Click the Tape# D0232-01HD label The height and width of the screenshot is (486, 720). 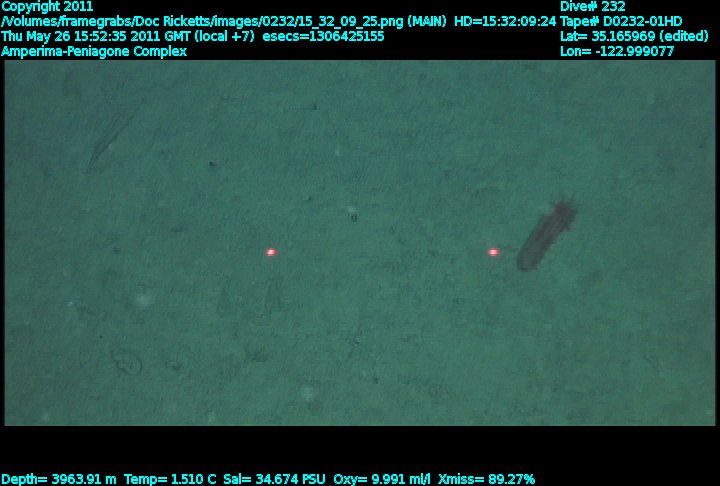[x=621, y=22]
